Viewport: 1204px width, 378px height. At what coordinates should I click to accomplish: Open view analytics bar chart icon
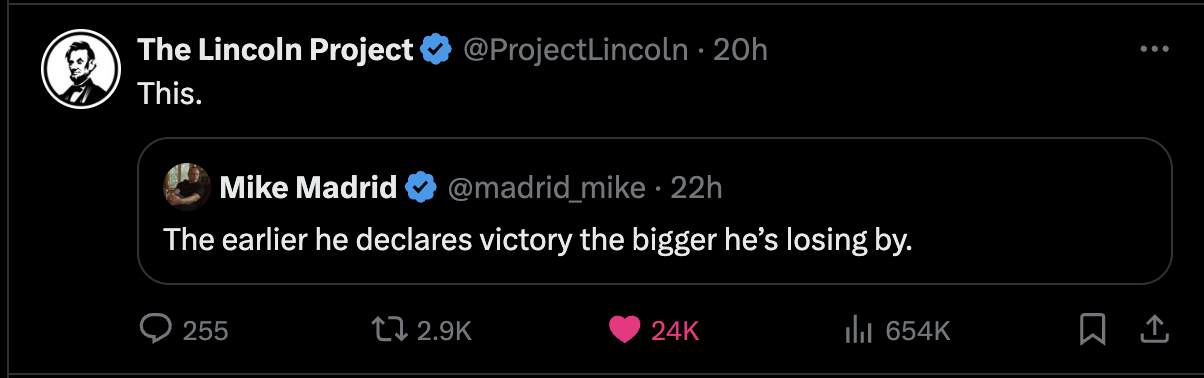point(860,329)
